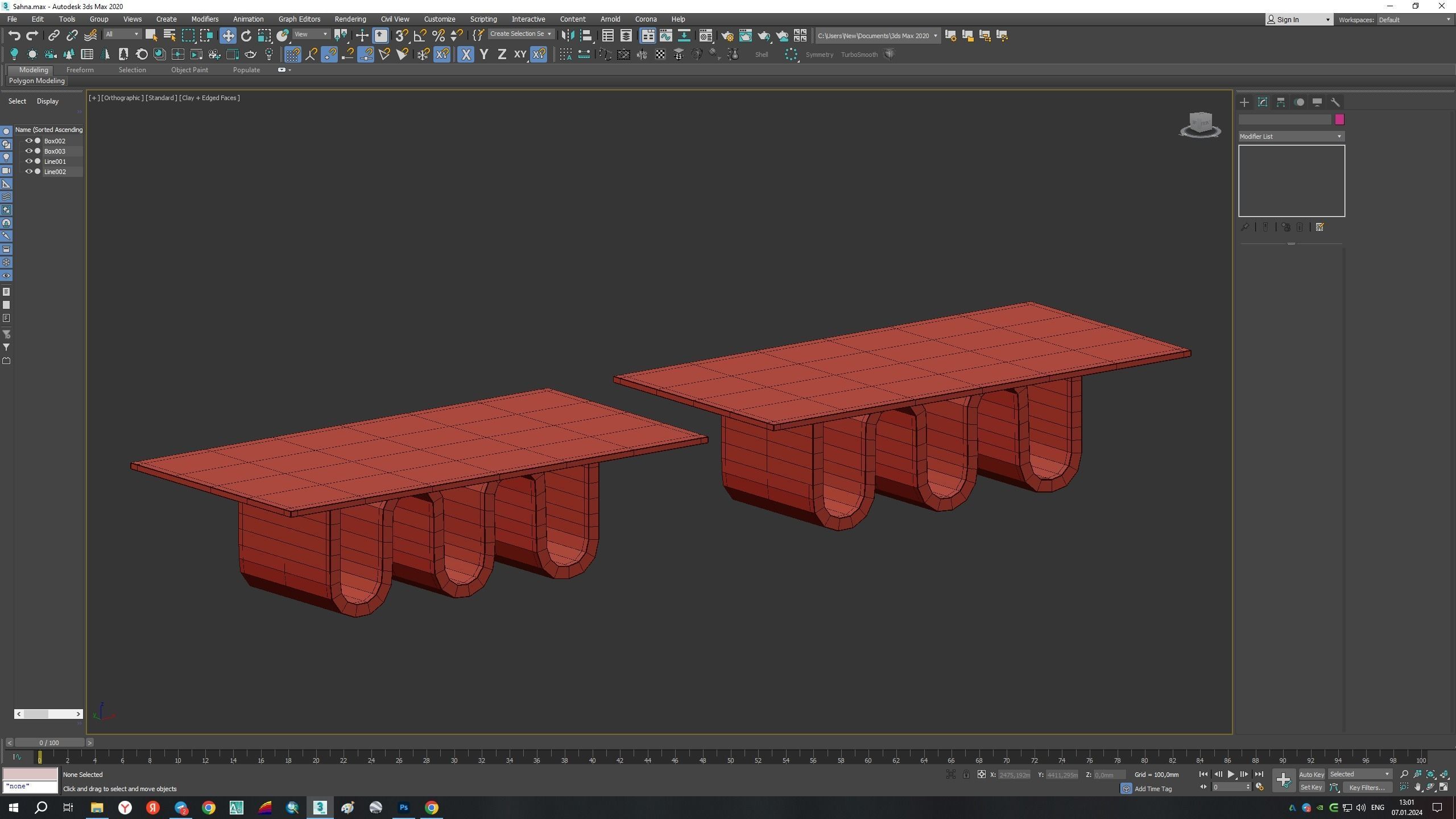Activate the Select and Rotate tool
The image size is (1456, 819).
pos(246,36)
